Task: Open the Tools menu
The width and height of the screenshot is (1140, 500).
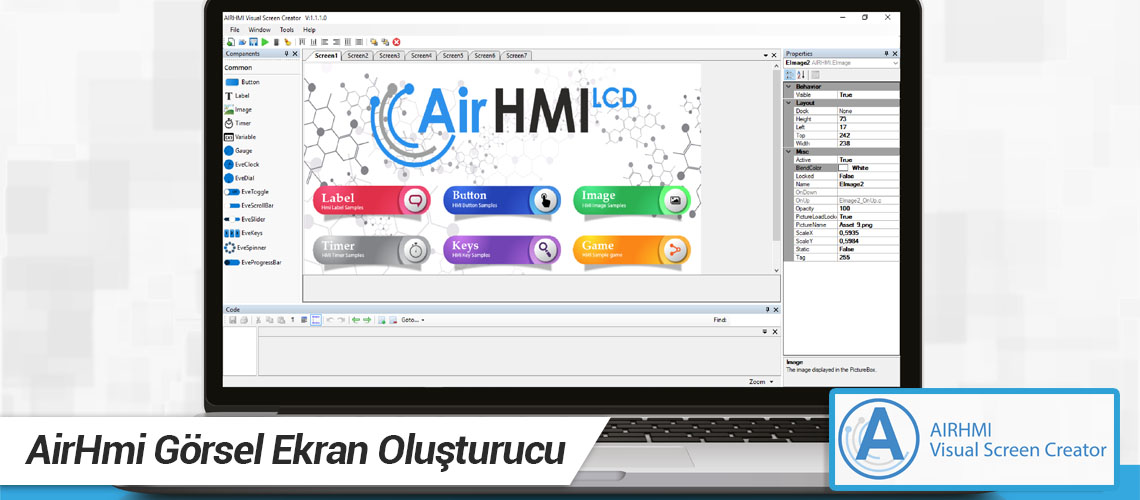Action: (286, 30)
